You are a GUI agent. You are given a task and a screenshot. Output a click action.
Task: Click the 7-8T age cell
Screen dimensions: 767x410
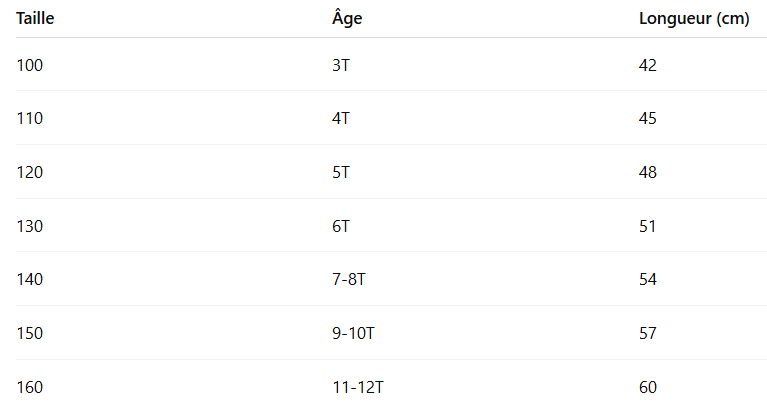point(349,279)
